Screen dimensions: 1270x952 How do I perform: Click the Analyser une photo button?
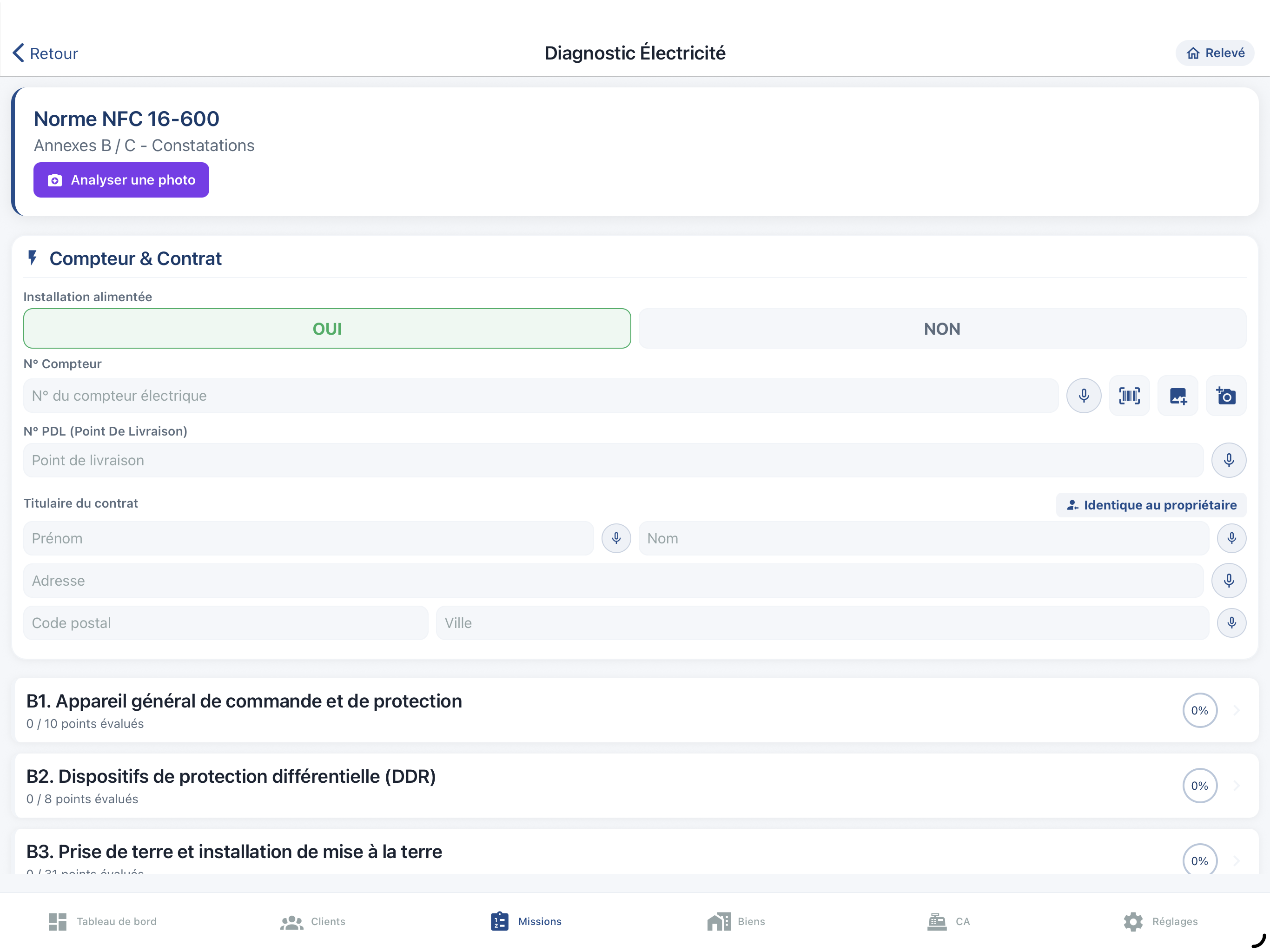tap(121, 180)
